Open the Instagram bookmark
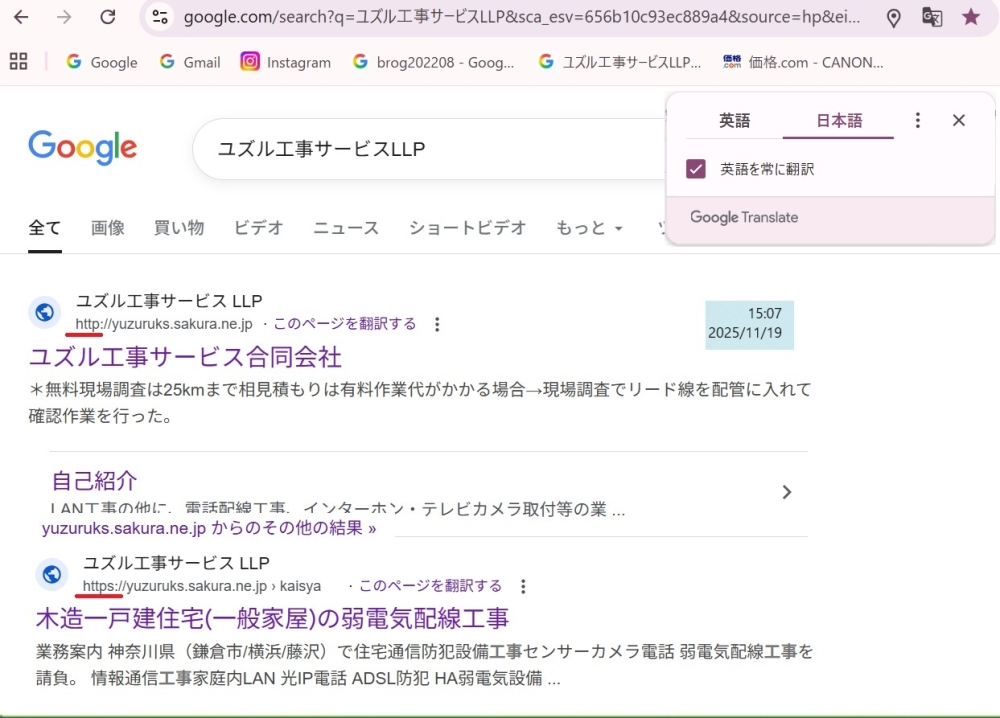Viewport: 1000px width, 718px height. (286, 62)
